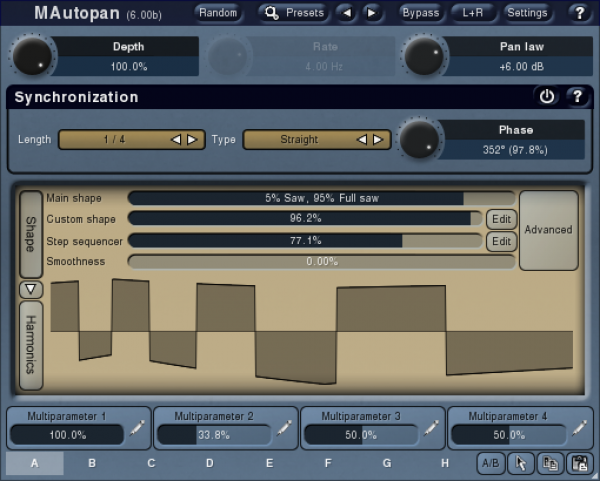Open the L+R channel mode selector
This screenshot has width=600, height=481.
pyautogui.click(x=473, y=13)
